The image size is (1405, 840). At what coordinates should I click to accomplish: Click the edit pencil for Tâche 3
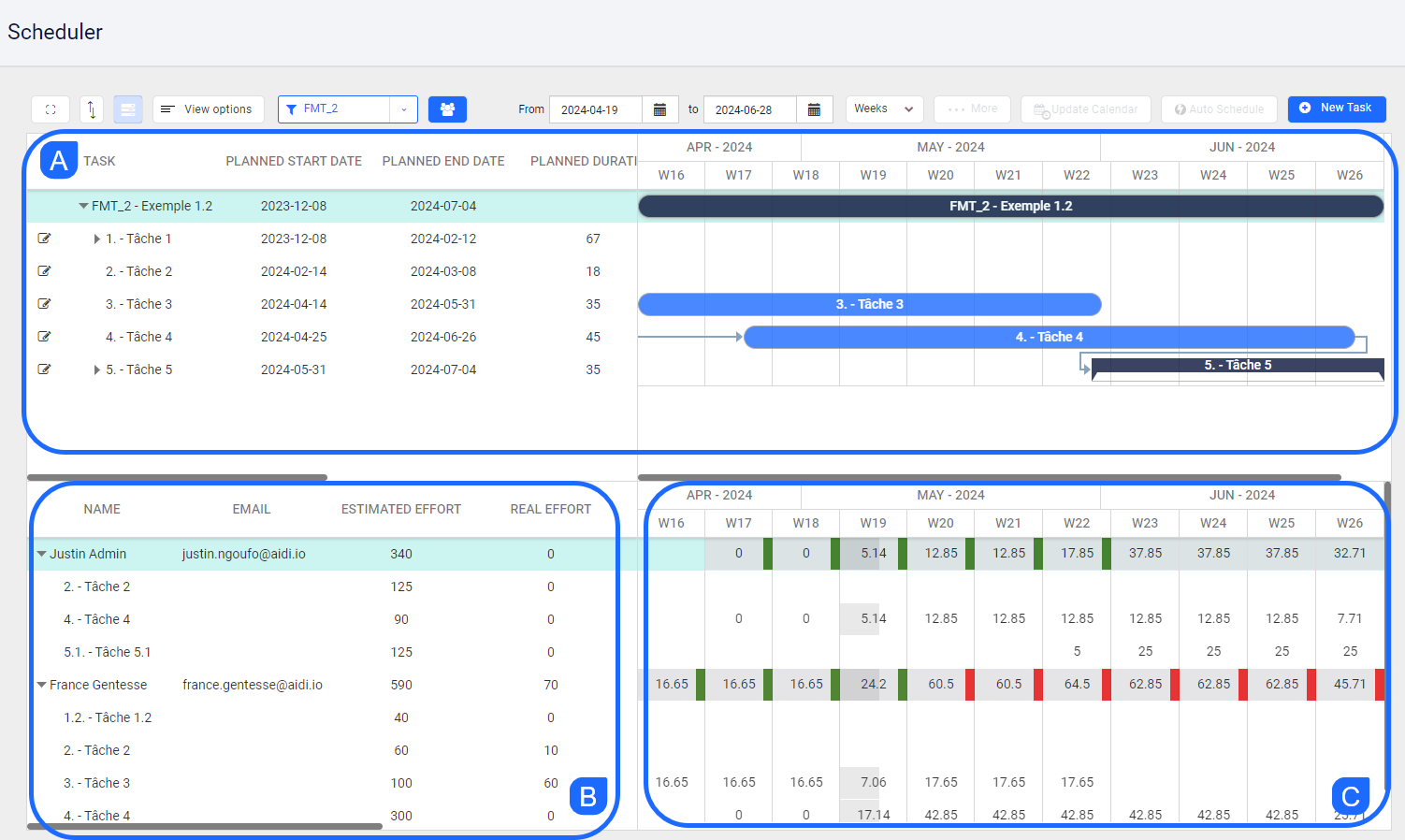pyautogui.click(x=44, y=303)
